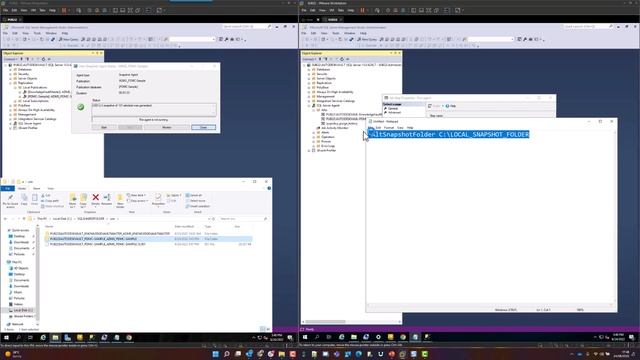Click New Query in right SSMS toolbar
640x360 pixels.
[x=367, y=40]
